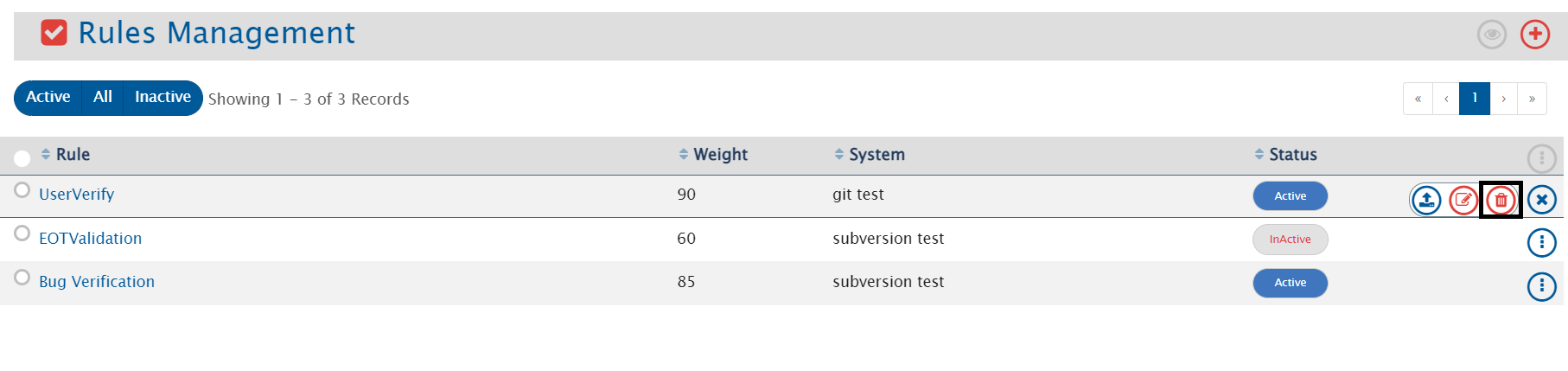Viewport: 1568px width, 371px height.
Task: Open the actions menu for Bug Verification
Action: pos(1542,286)
